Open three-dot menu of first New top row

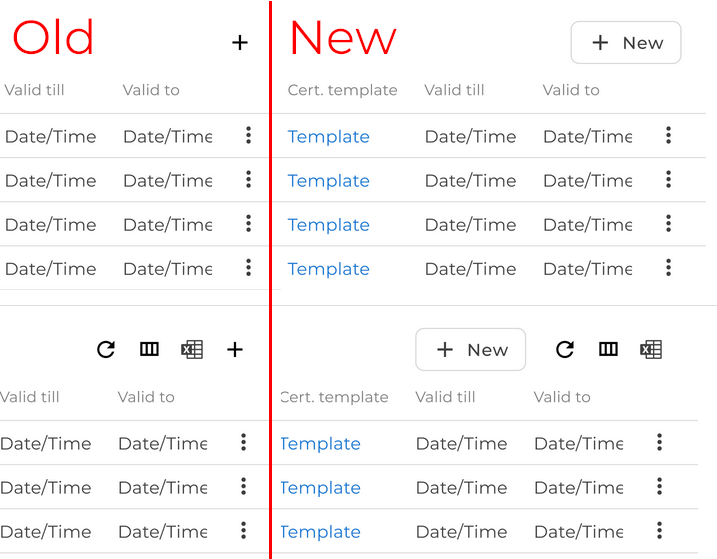pos(669,135)
